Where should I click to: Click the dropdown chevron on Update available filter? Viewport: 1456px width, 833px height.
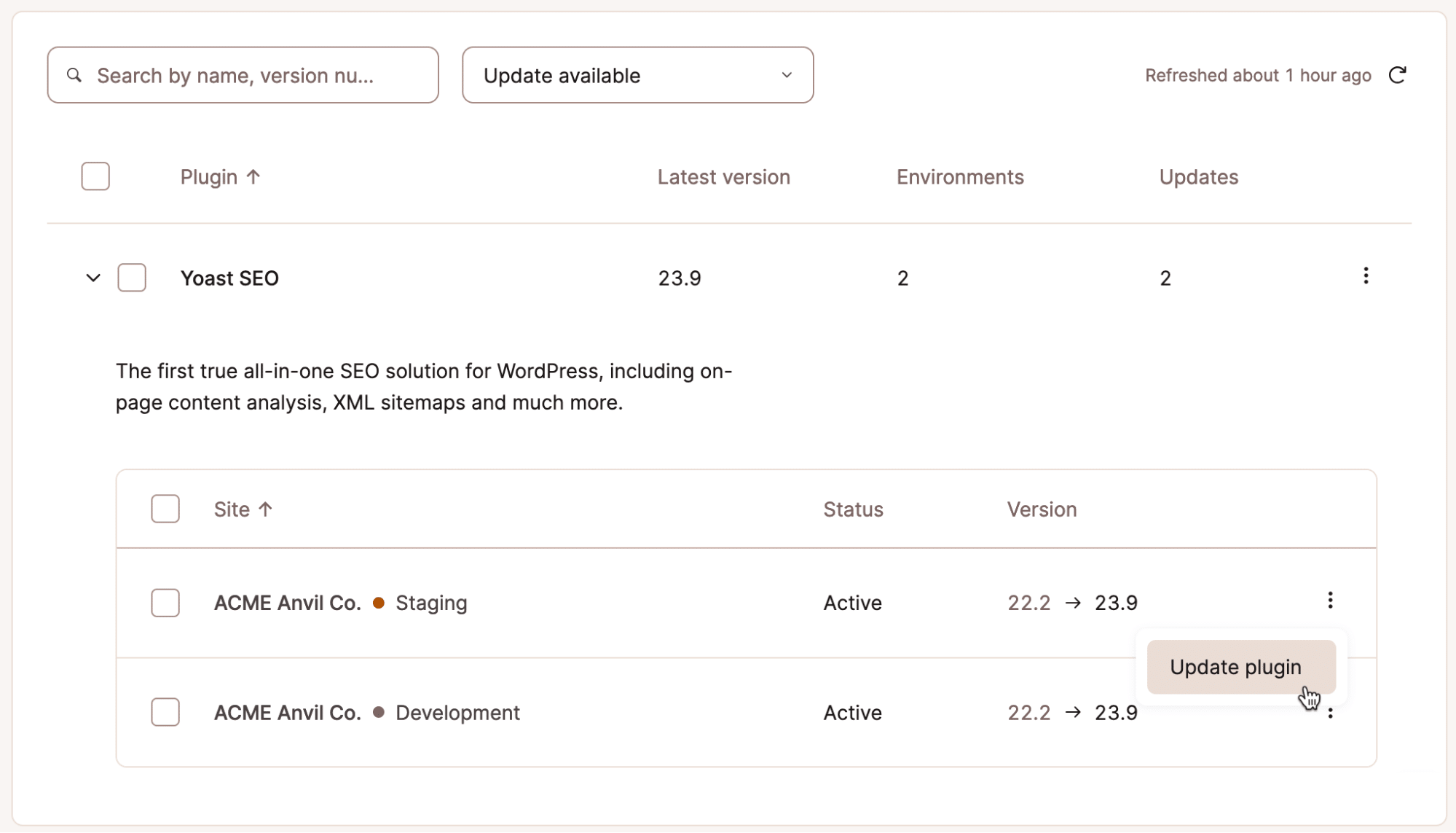788,75
